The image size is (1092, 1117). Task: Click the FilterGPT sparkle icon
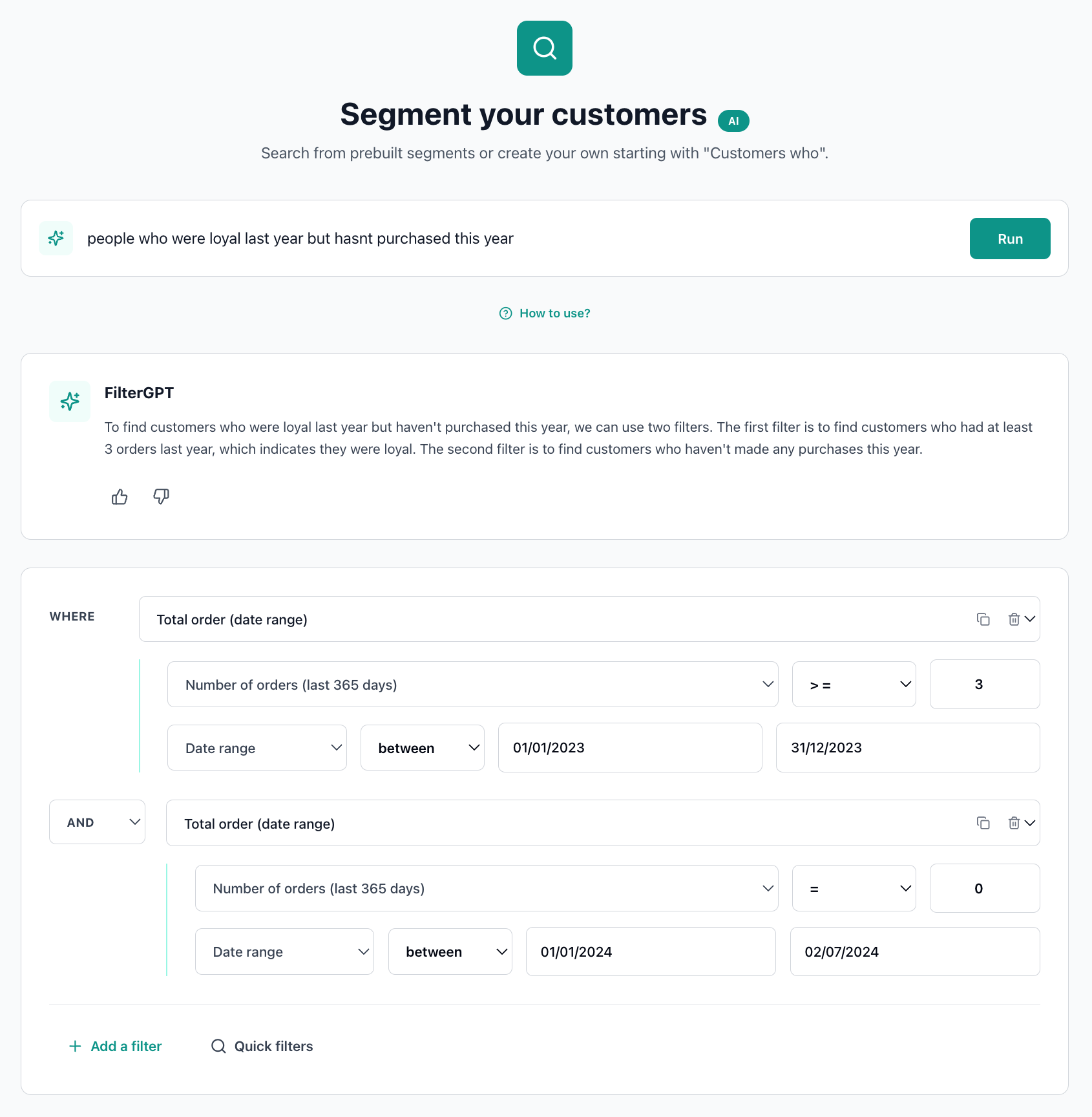69,401
